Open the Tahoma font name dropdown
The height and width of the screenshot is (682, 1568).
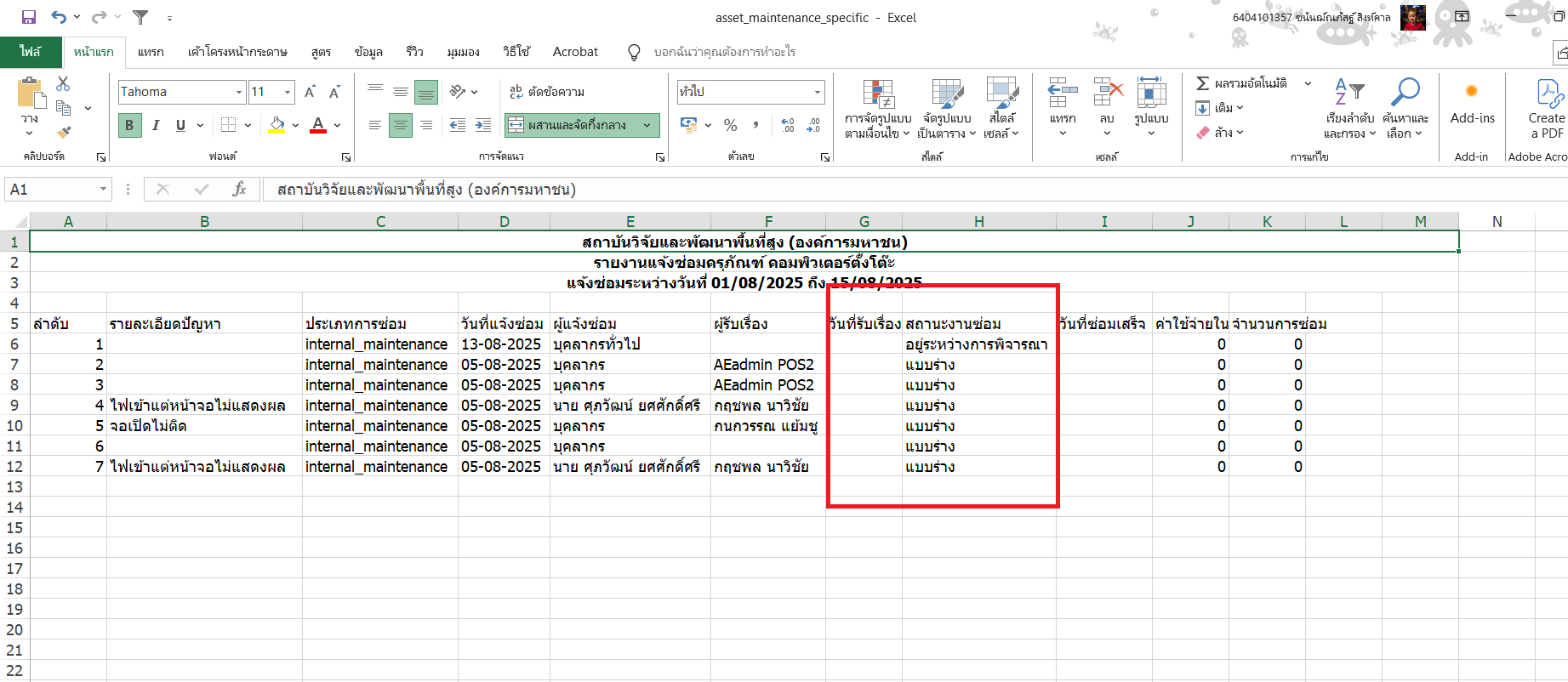point(238,92)
